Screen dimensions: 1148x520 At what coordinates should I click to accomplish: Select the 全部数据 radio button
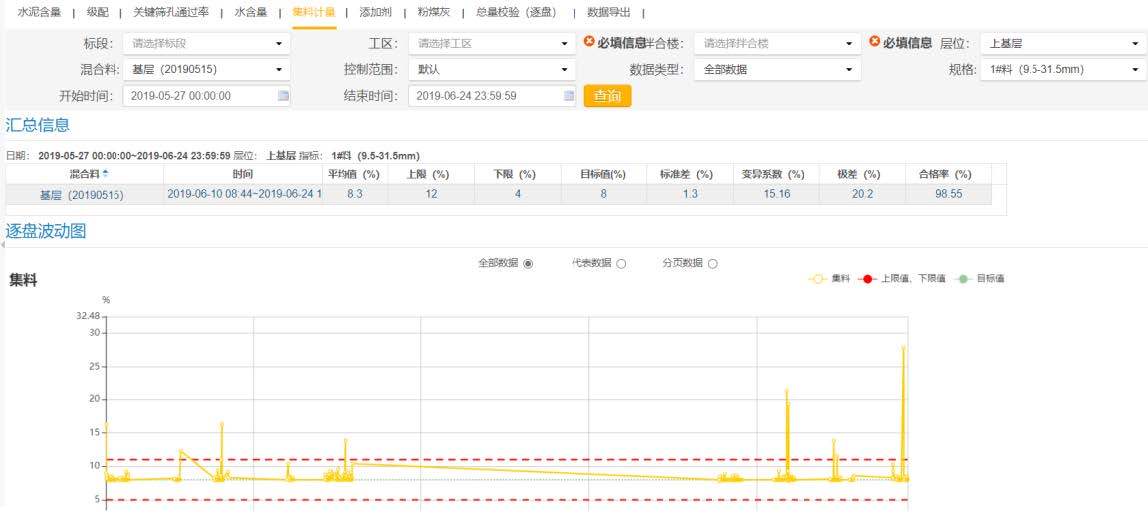[528, 264]
